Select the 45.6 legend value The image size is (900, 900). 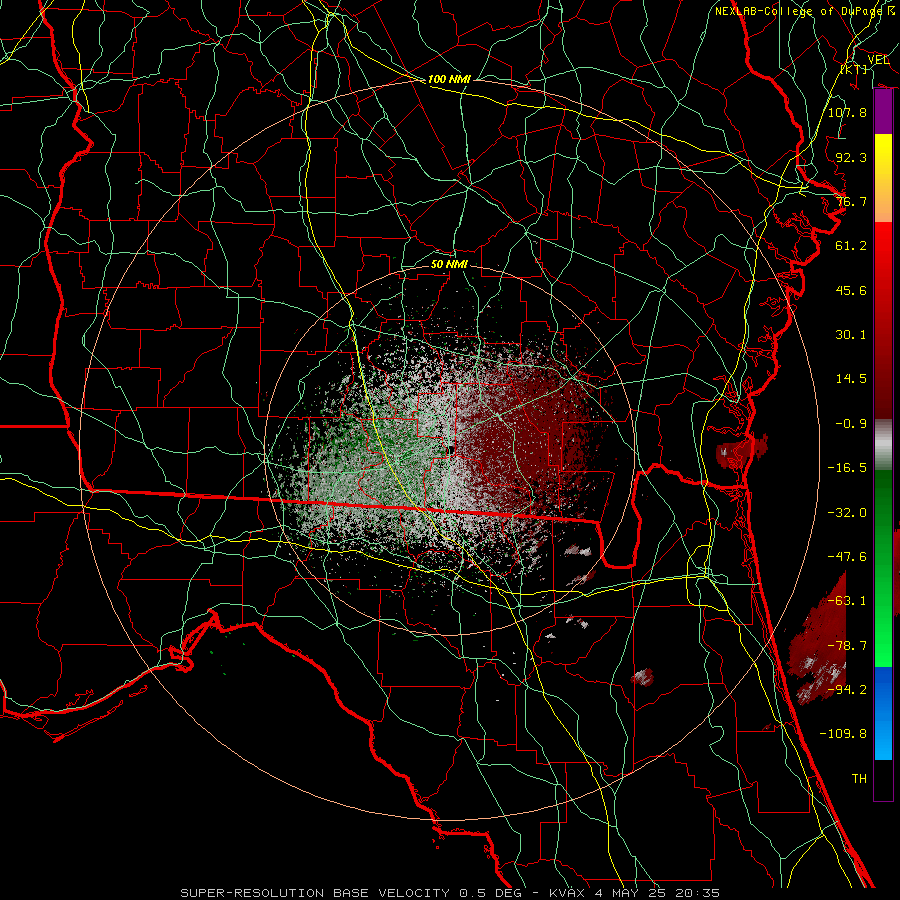pyautogui.click(x=851, y=290)
